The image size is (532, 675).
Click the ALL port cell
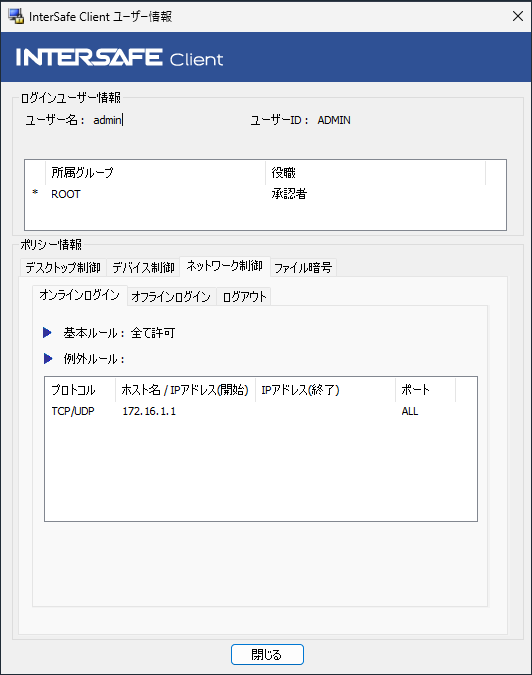[x=410, y=411]
